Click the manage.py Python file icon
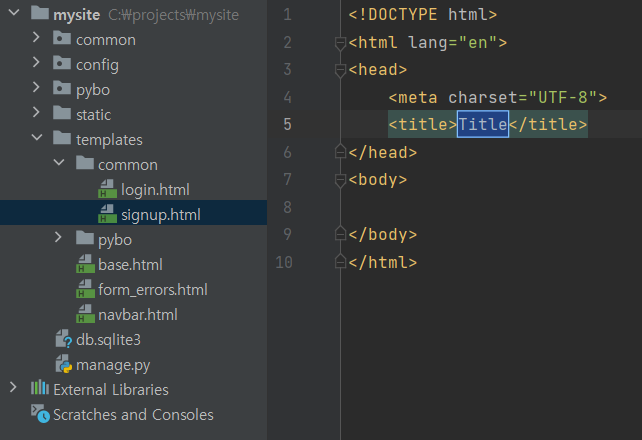This screenshot has height=440, width=642. (63, 364)
